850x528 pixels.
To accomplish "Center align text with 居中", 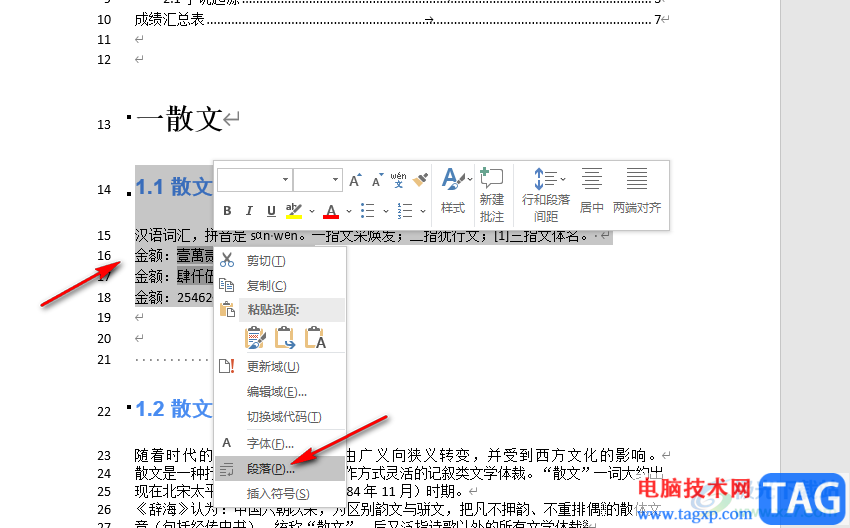I will pos(591,191).
